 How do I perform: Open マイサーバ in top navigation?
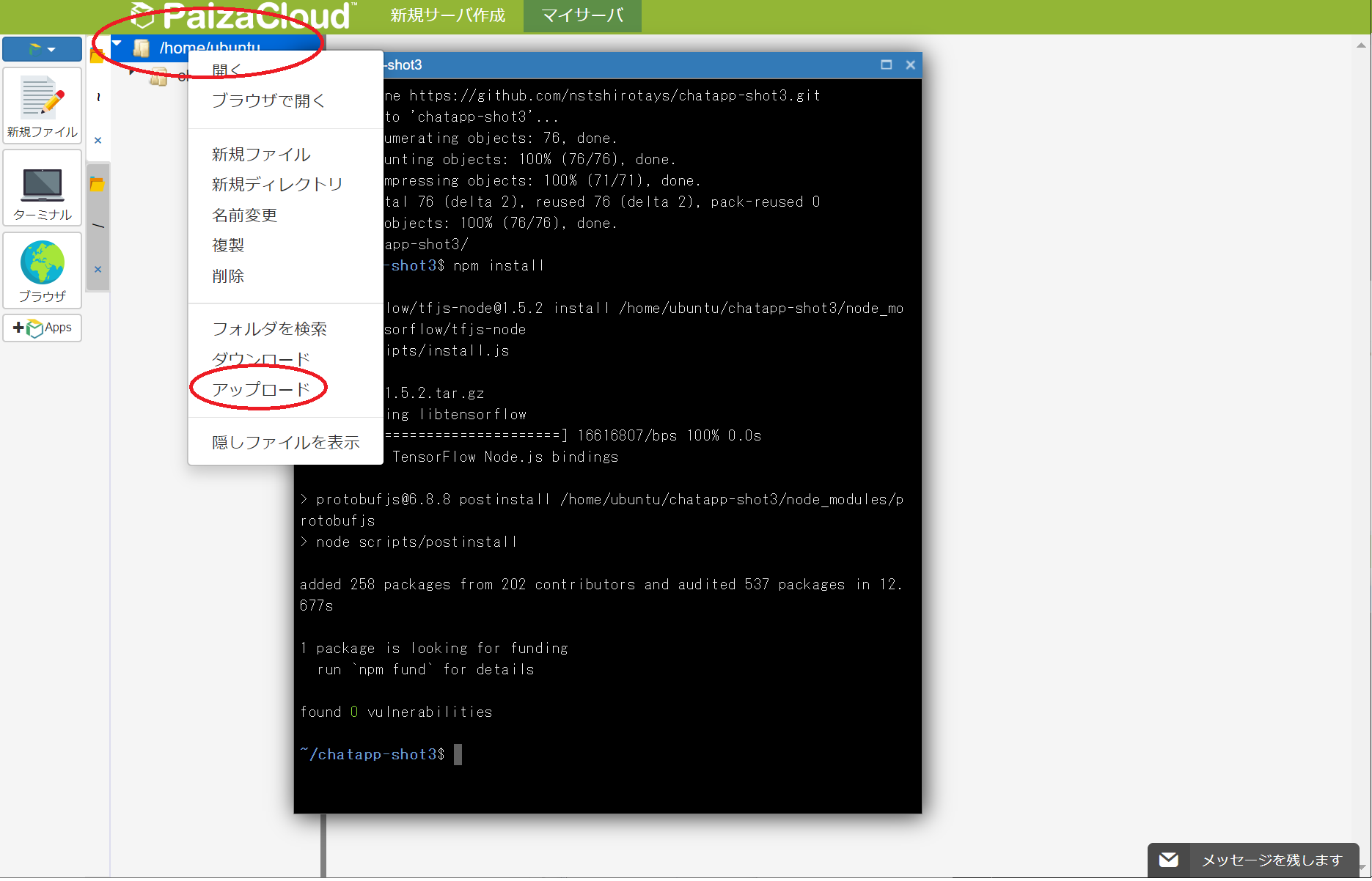582,15
